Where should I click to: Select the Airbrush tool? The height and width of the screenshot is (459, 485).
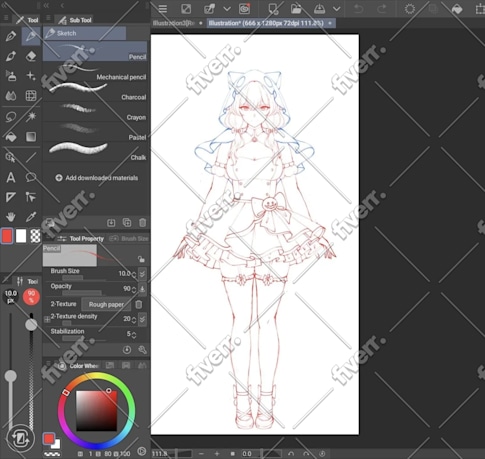pyautogui.click(x=11, y=76)
